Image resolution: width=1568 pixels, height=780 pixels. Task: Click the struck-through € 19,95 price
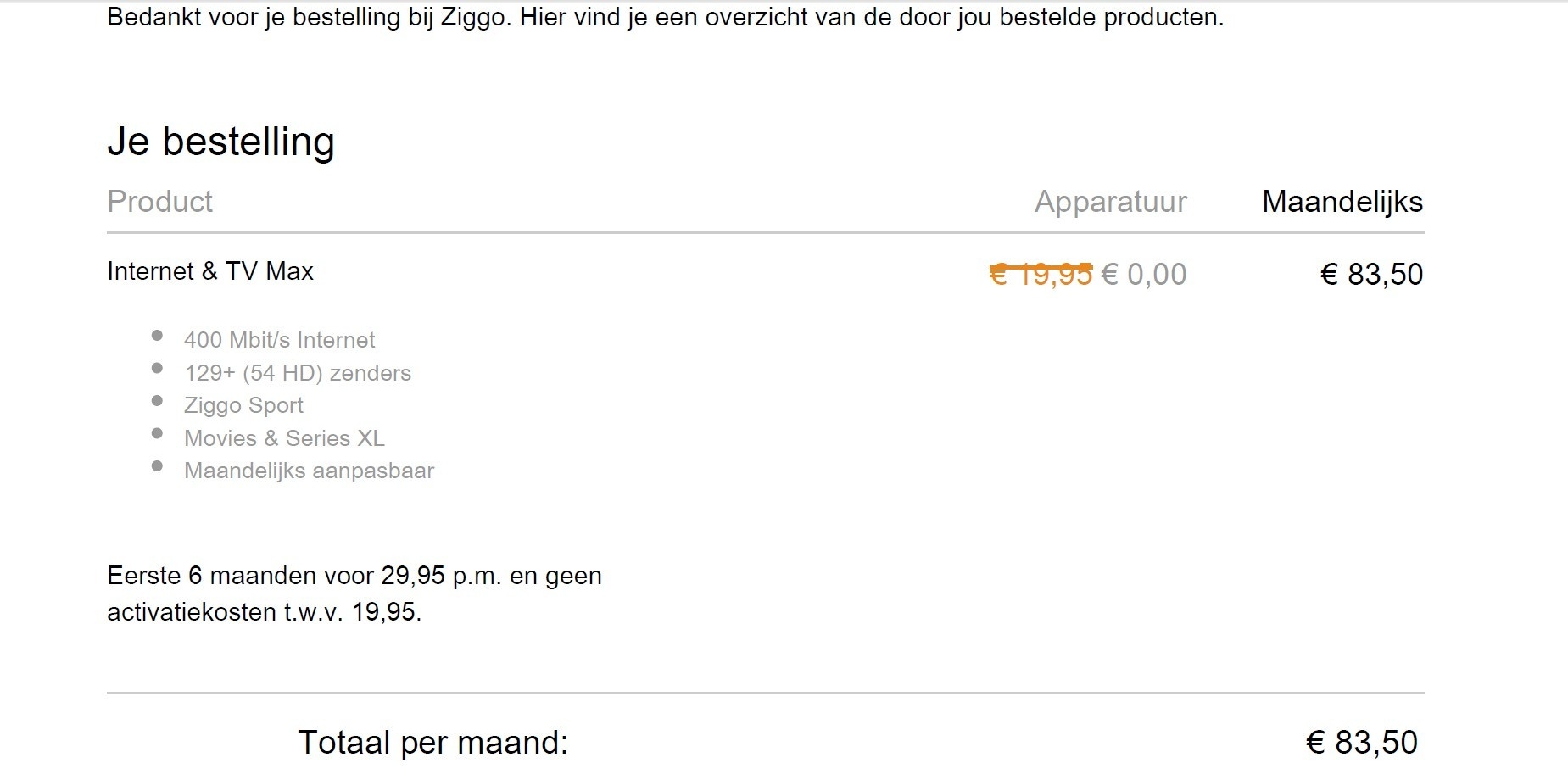[1041, 275]
